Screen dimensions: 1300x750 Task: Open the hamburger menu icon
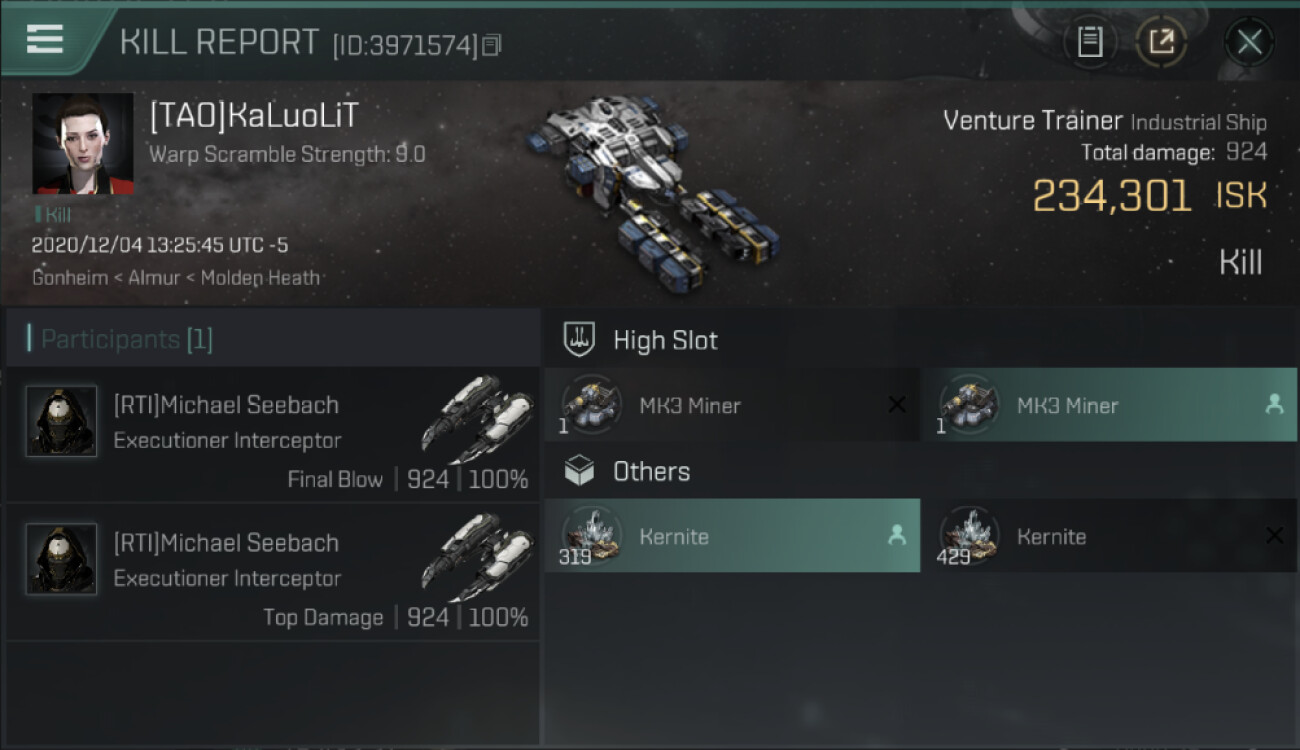click(45, 39)
